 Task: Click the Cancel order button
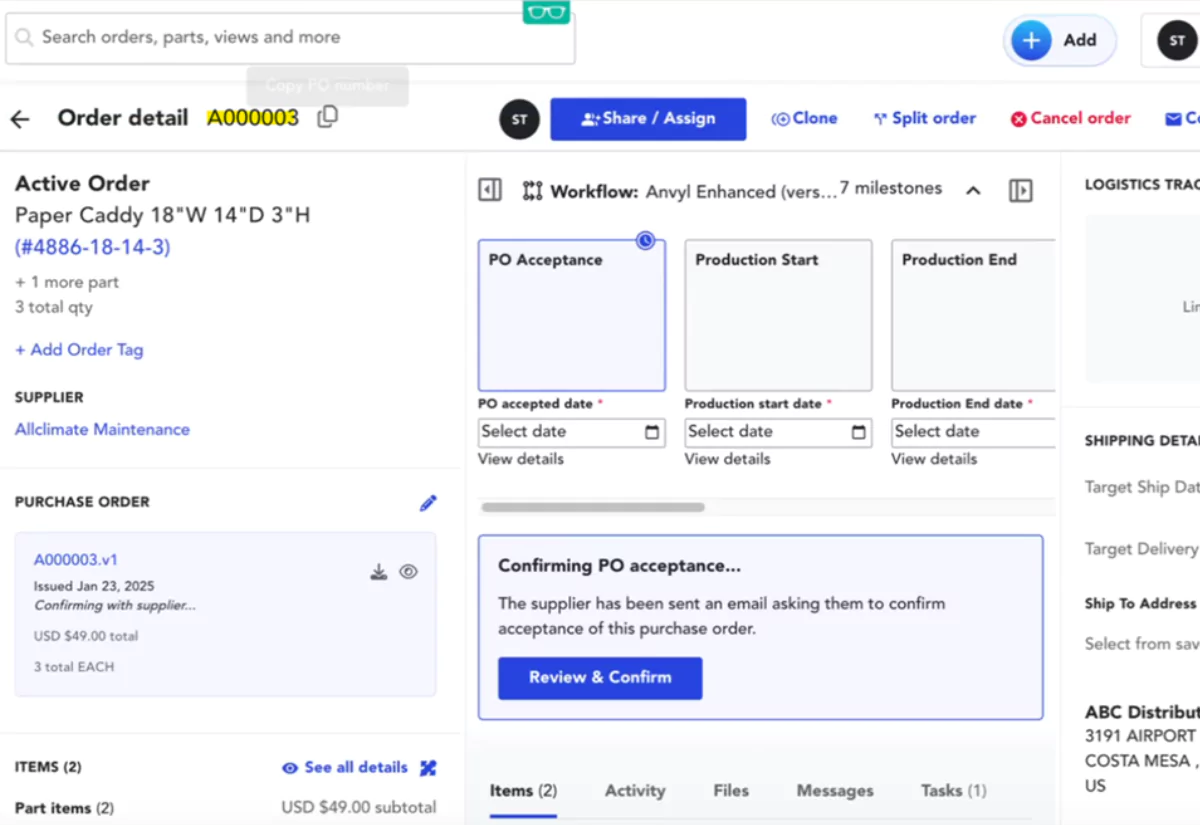click(x=1070, y=118)
